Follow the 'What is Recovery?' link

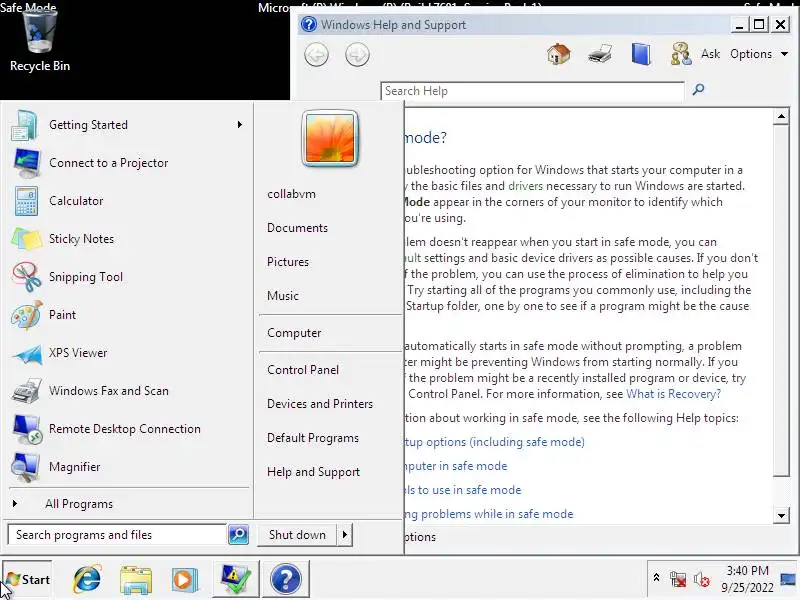click(x=673, y=394)
